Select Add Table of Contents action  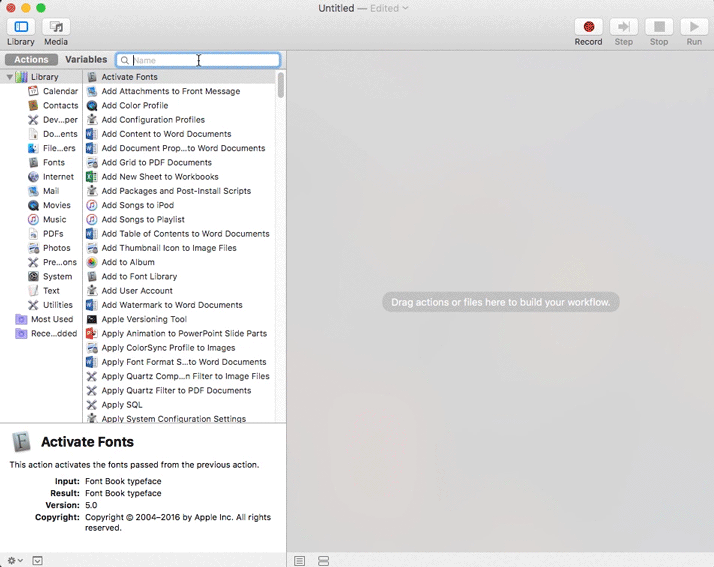pyautogui.click(x=180, y=234)
